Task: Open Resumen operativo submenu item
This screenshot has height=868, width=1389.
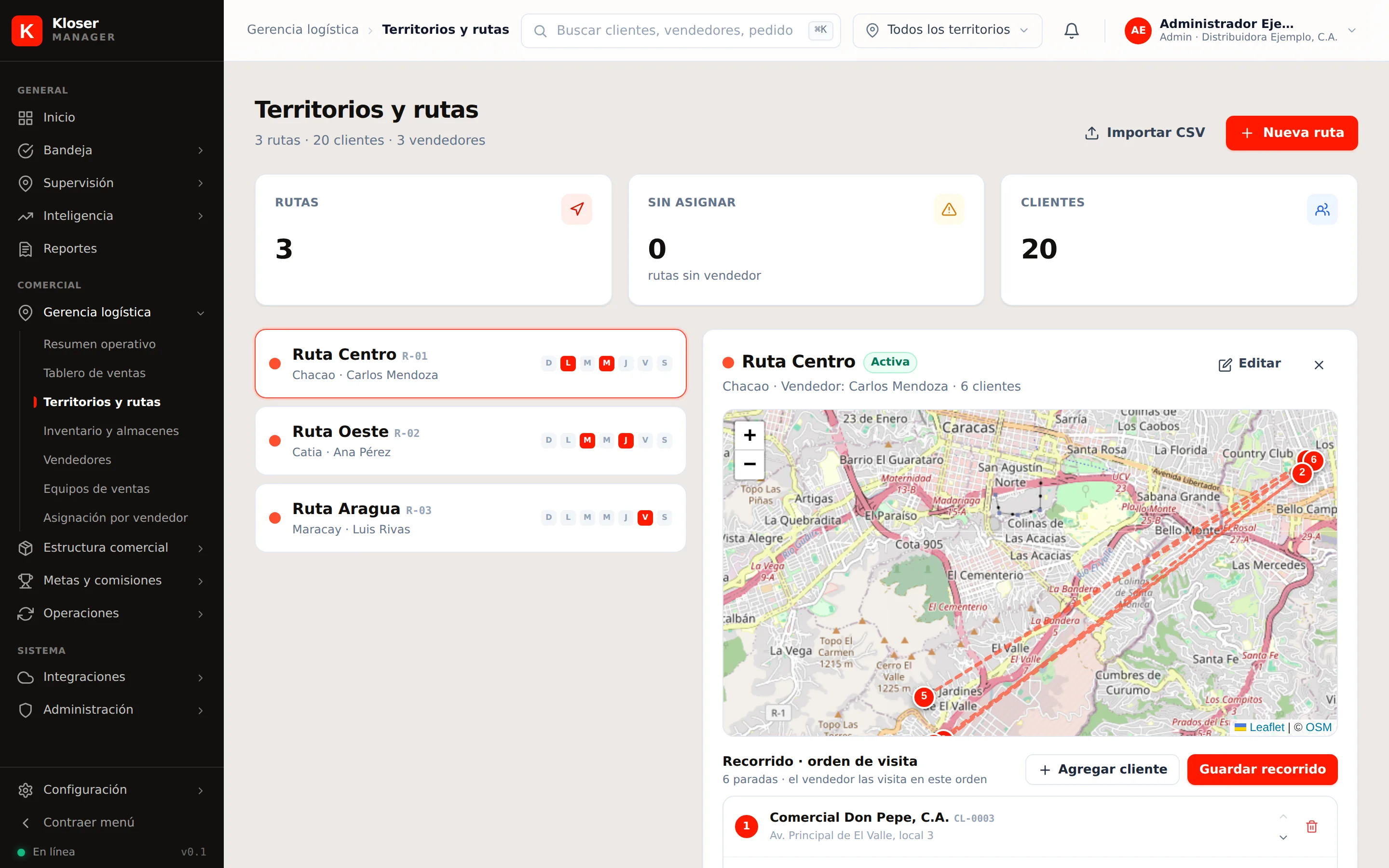Action: (99, 344)
